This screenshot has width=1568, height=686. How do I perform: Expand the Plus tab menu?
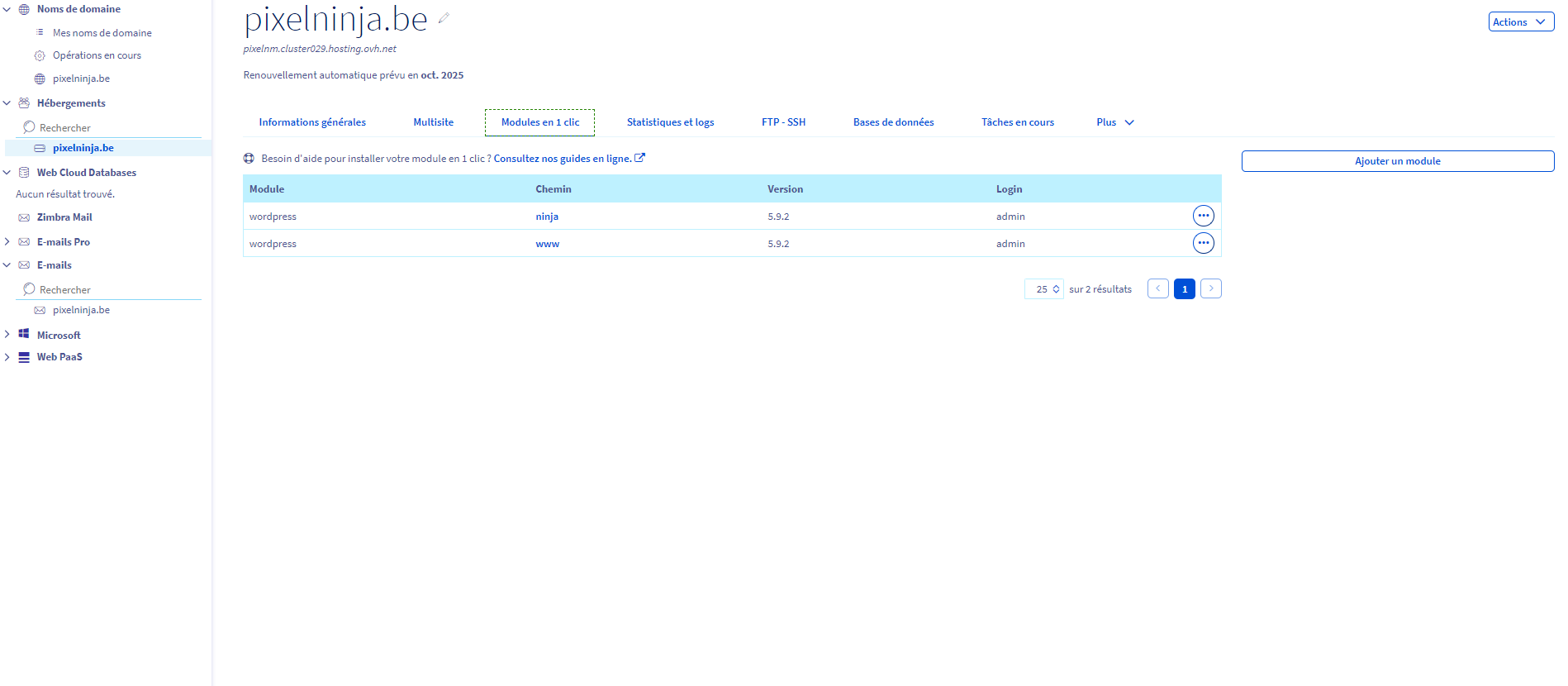(x=1114, y=122)
